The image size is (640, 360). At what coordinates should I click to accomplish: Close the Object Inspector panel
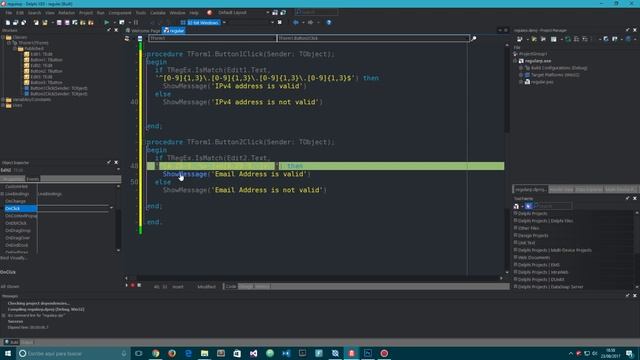tap(116, 162)
